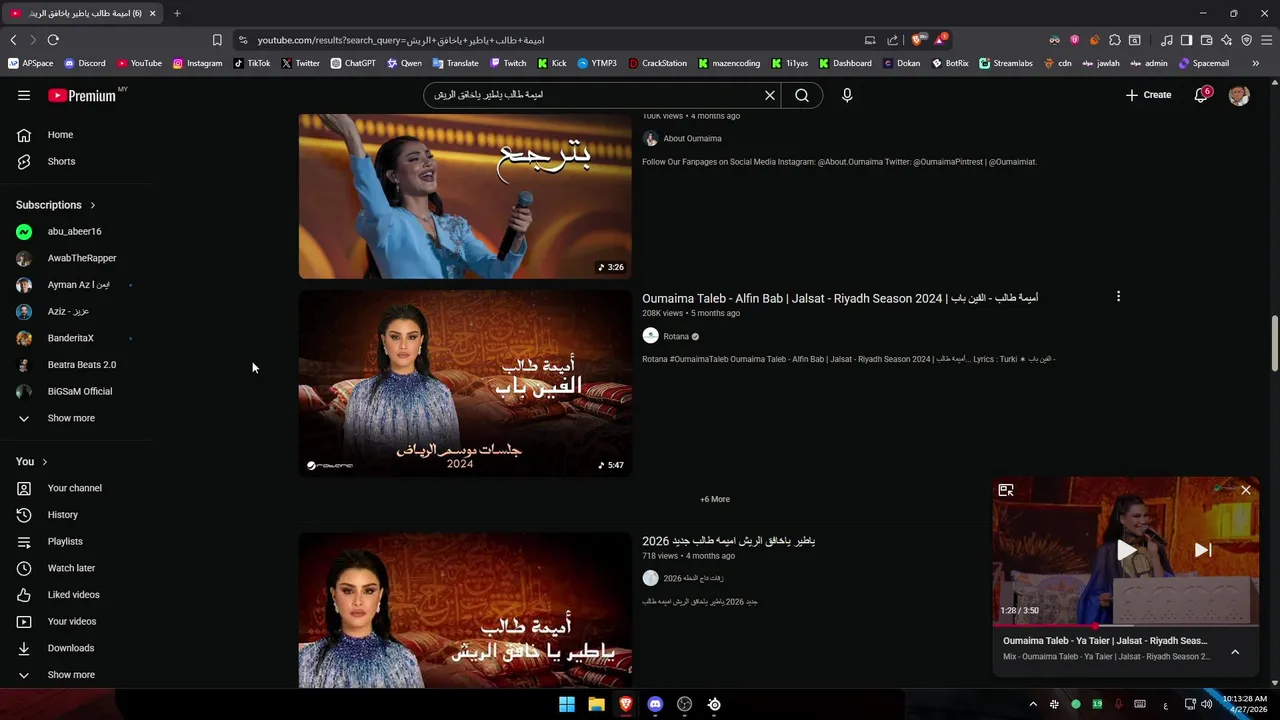Viewport: 1280px width, 720px height.
Task: Open Alfin Bab video title
Action: 840,298
